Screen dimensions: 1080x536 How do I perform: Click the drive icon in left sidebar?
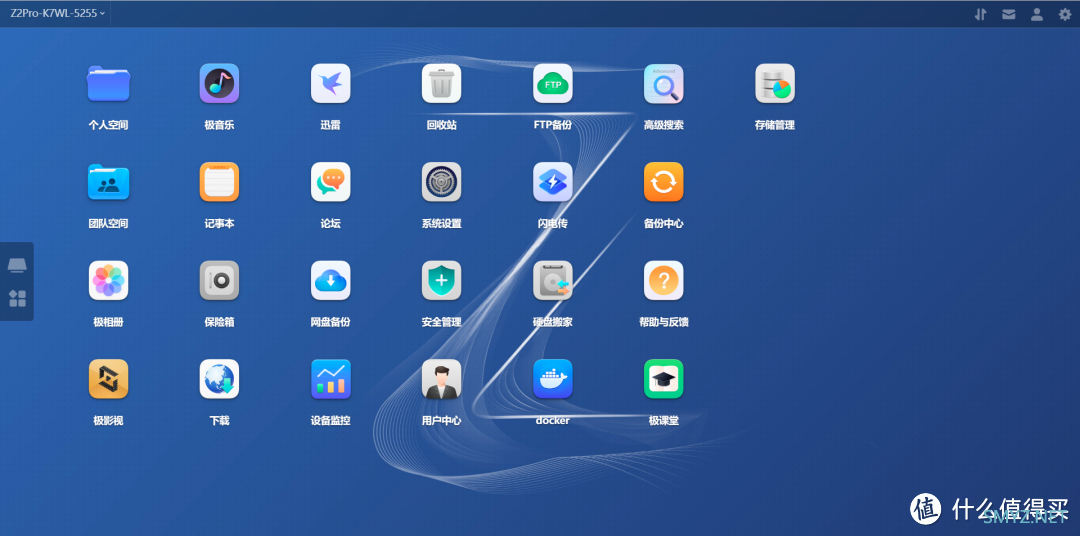(x=17, y=265)
